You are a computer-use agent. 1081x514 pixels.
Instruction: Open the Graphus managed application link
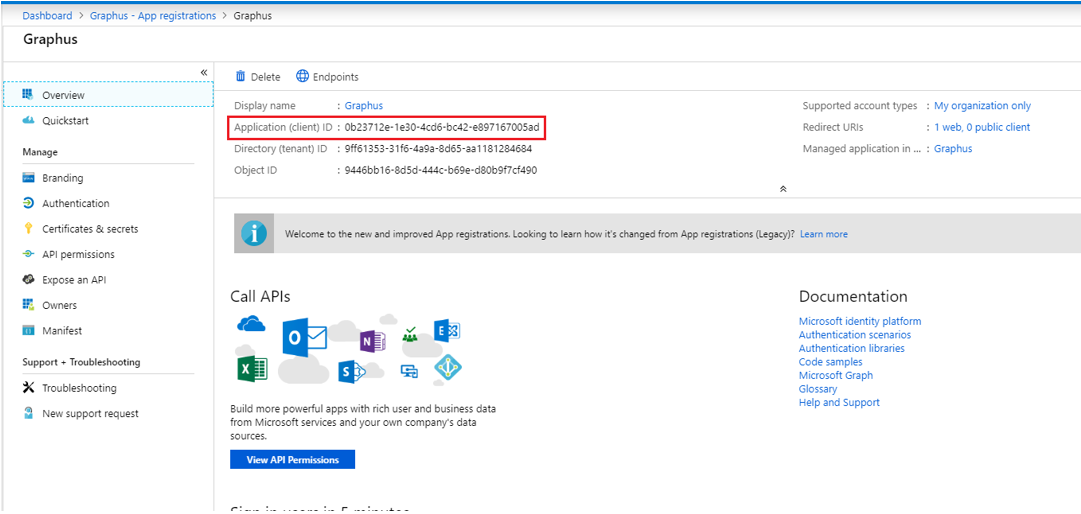(953, 148)
